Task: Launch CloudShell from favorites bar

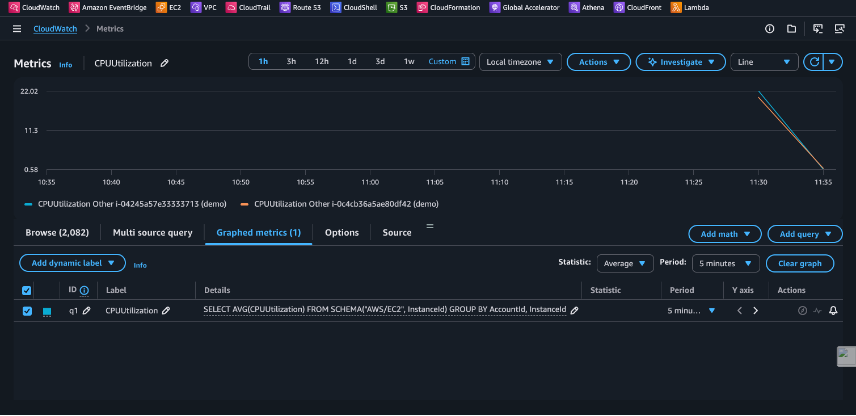Action: (x=354, y=8)
